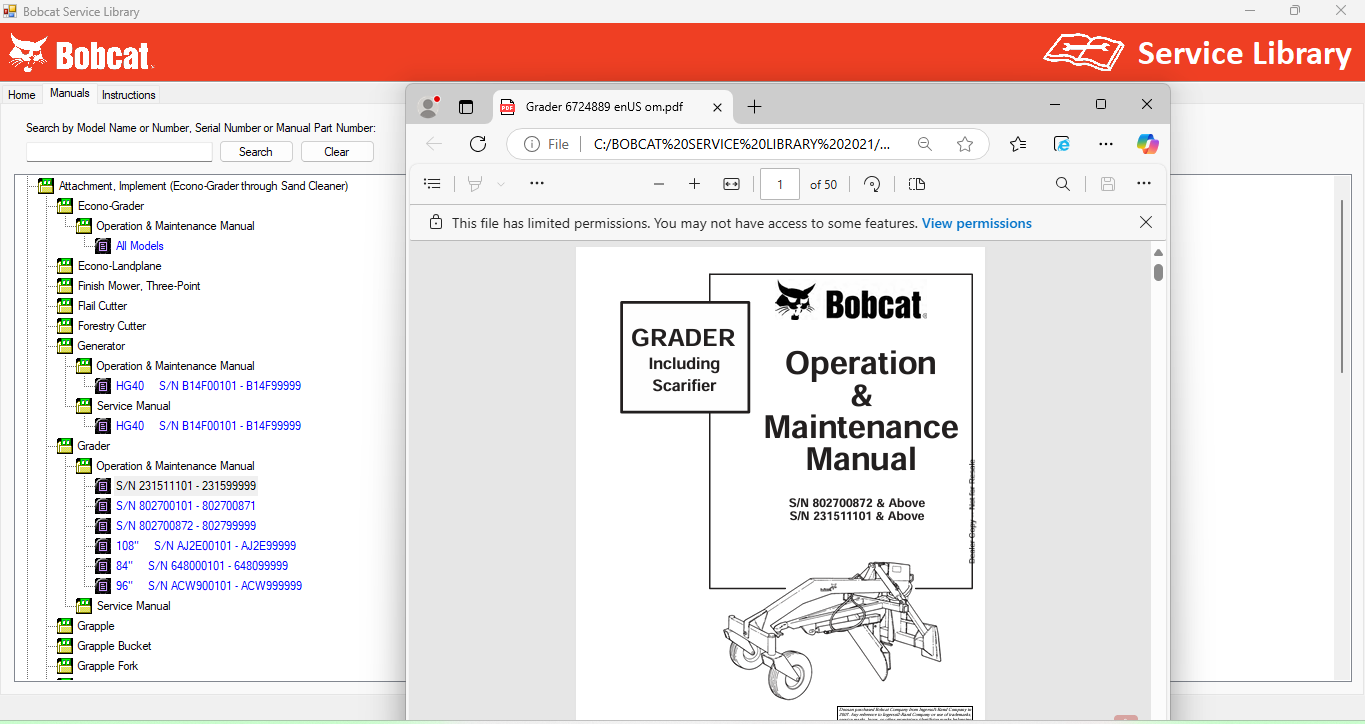Open find in PDF search icon
1365x724 pixels.
coord(1063,184)
